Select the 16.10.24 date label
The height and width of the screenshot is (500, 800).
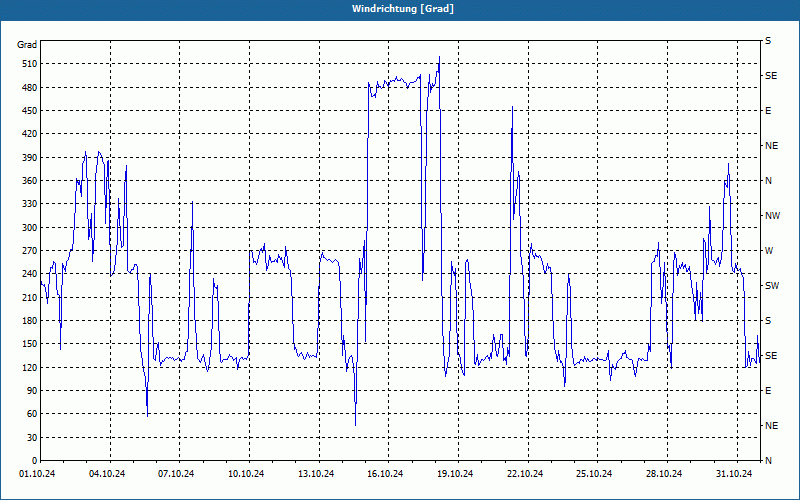click(385, 474)
